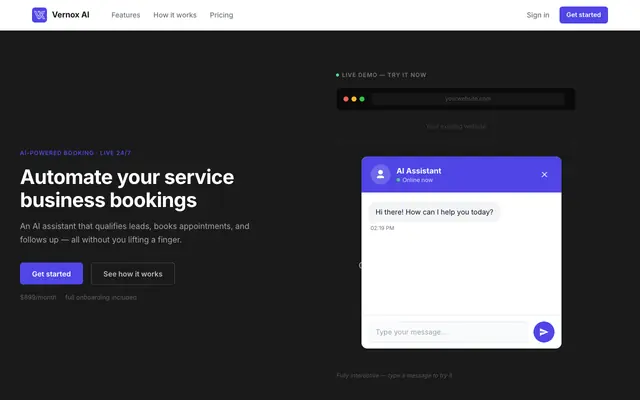Click the Sign in link
Screen dimensions: 640x400
point(538,15)
